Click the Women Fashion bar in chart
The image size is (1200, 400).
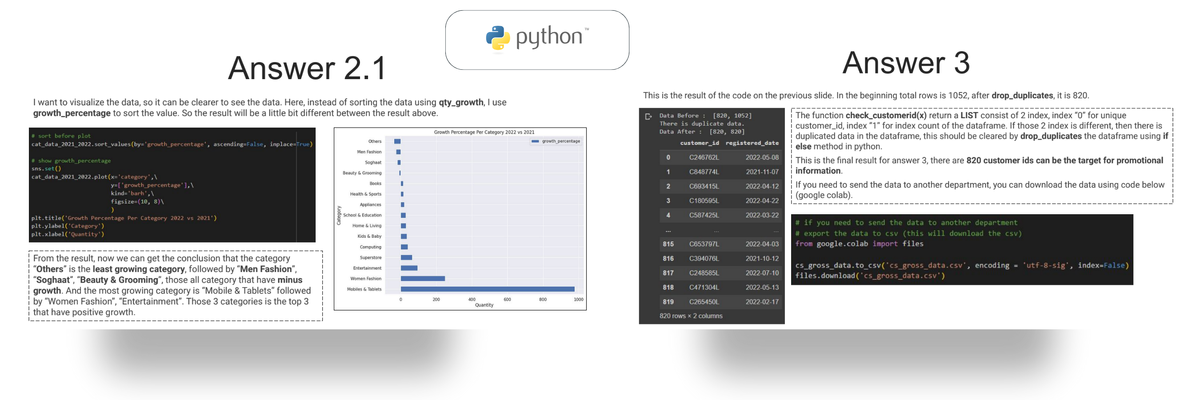(422, 278)
